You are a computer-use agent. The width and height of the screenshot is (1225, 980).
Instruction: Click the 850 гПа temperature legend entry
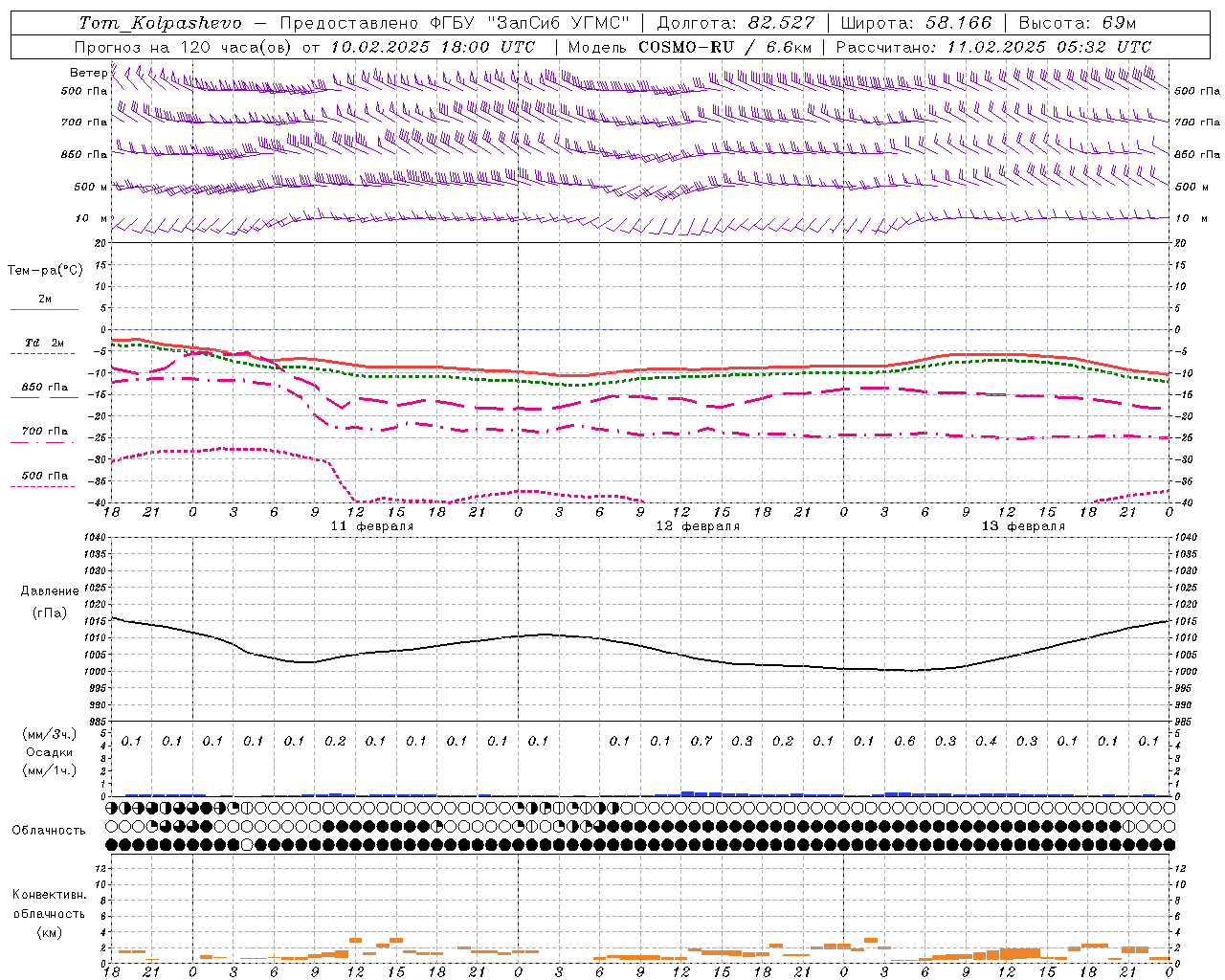pyautogui.click(x=45, y=388)
